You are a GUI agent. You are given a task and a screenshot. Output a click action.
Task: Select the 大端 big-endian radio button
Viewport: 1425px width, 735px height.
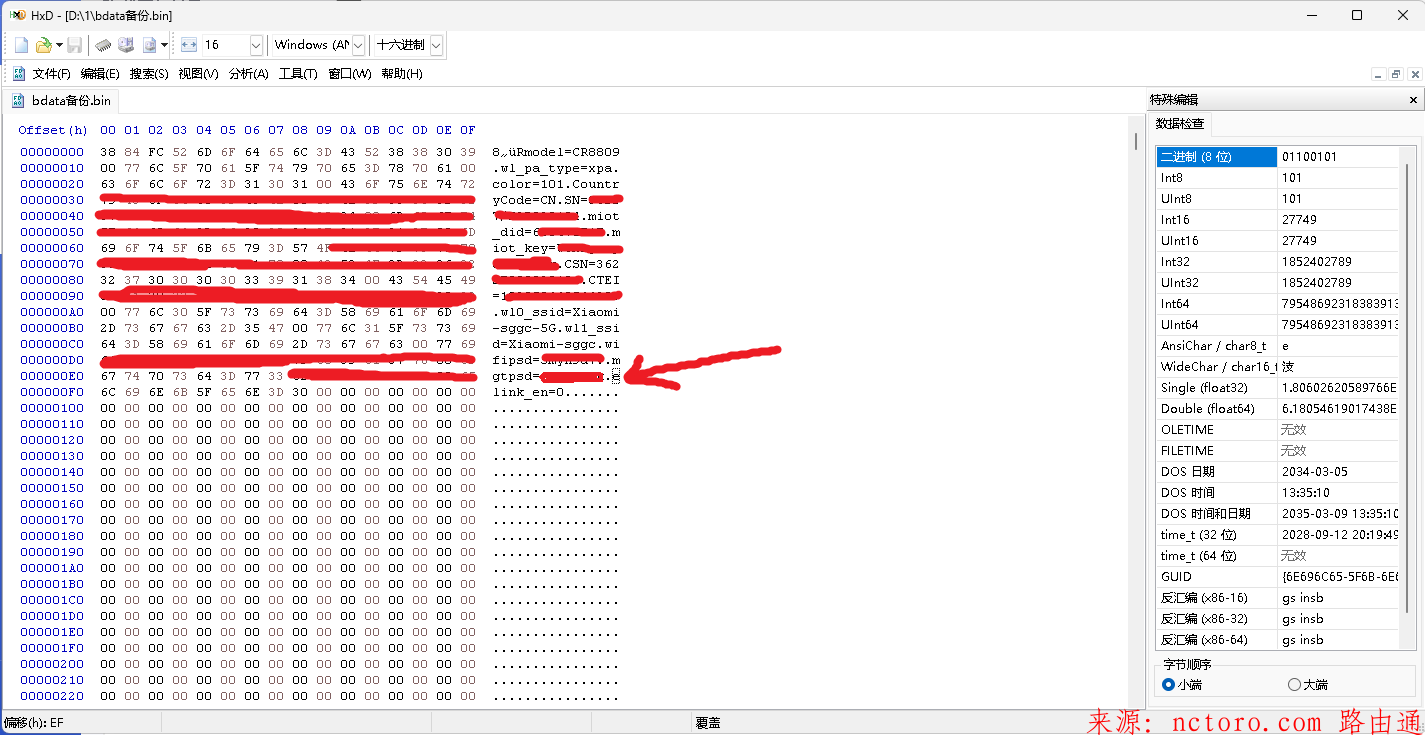tap(1294, 685)
